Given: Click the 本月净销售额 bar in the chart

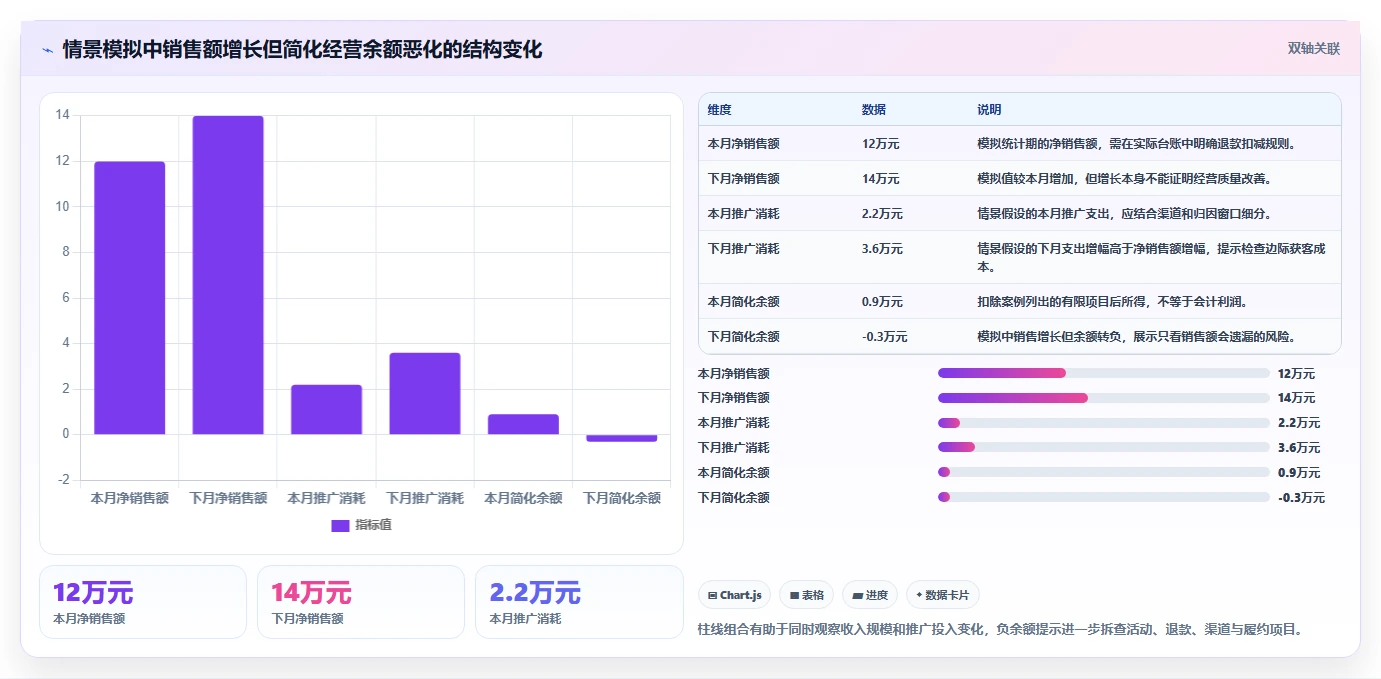Looking at the screenshot, I should [130, 298].
